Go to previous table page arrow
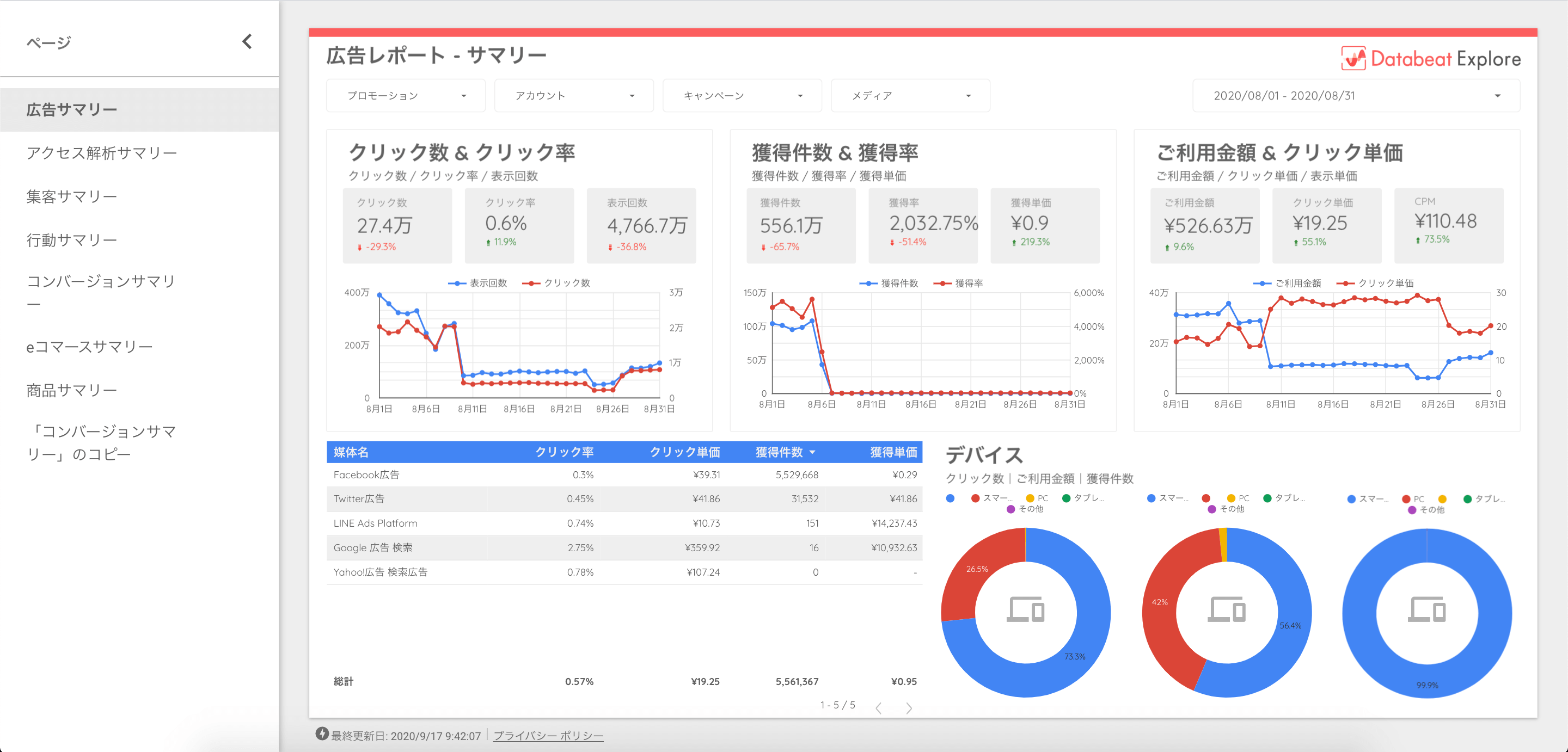1568x752 pixels. tap(878, 707)
